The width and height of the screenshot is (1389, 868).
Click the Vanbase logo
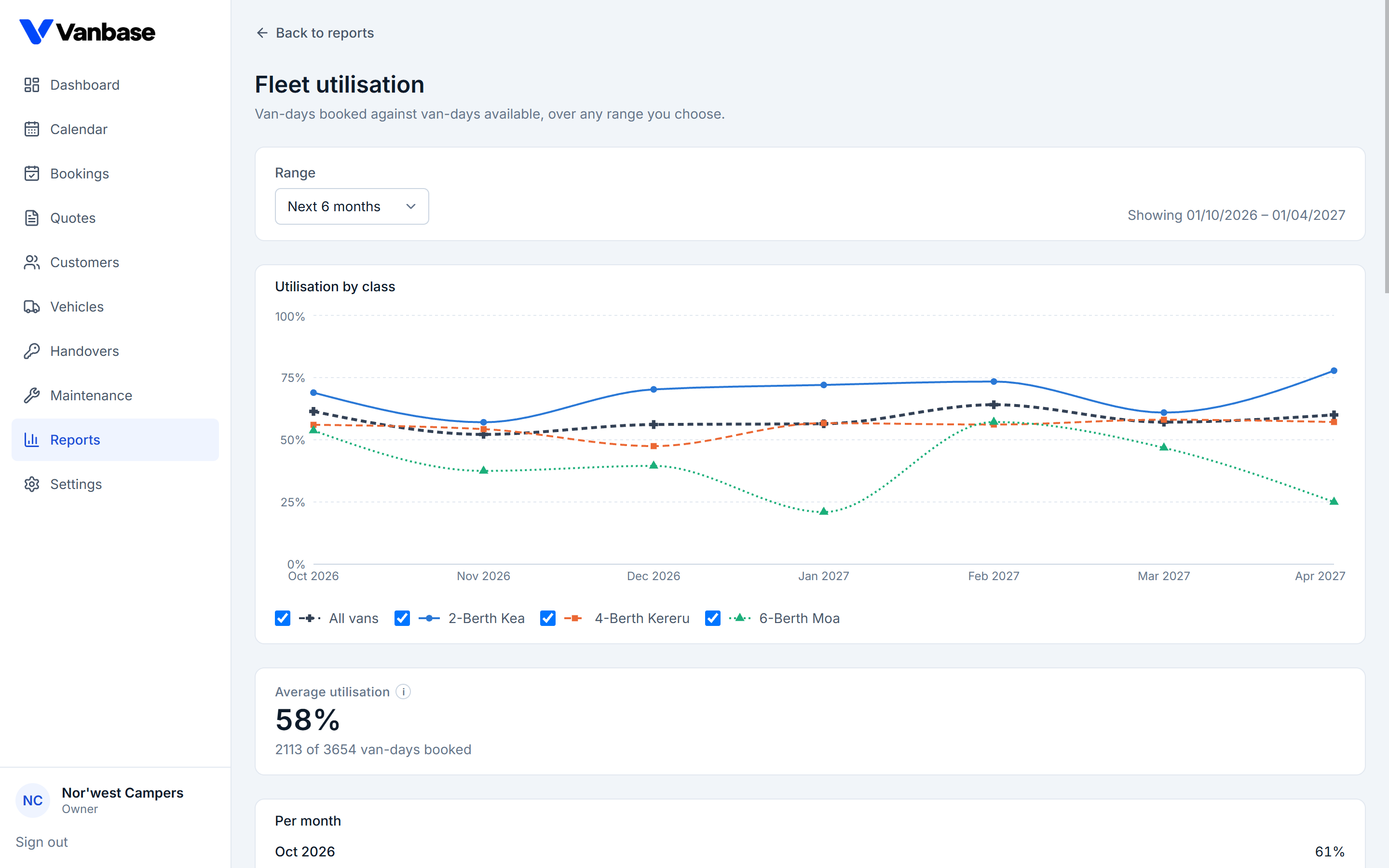(x=87, y=31)
